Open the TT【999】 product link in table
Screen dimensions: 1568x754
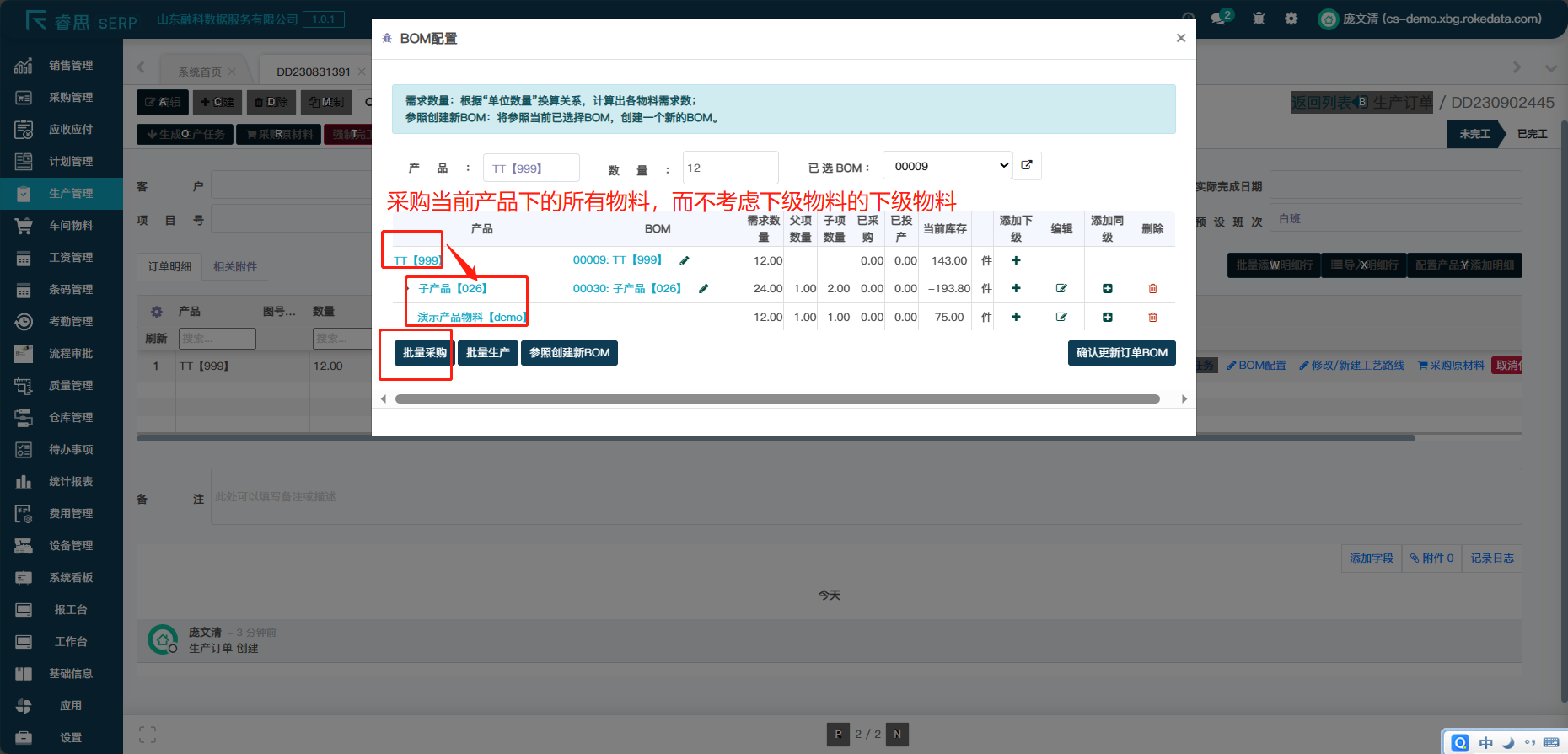coord(418,261)
